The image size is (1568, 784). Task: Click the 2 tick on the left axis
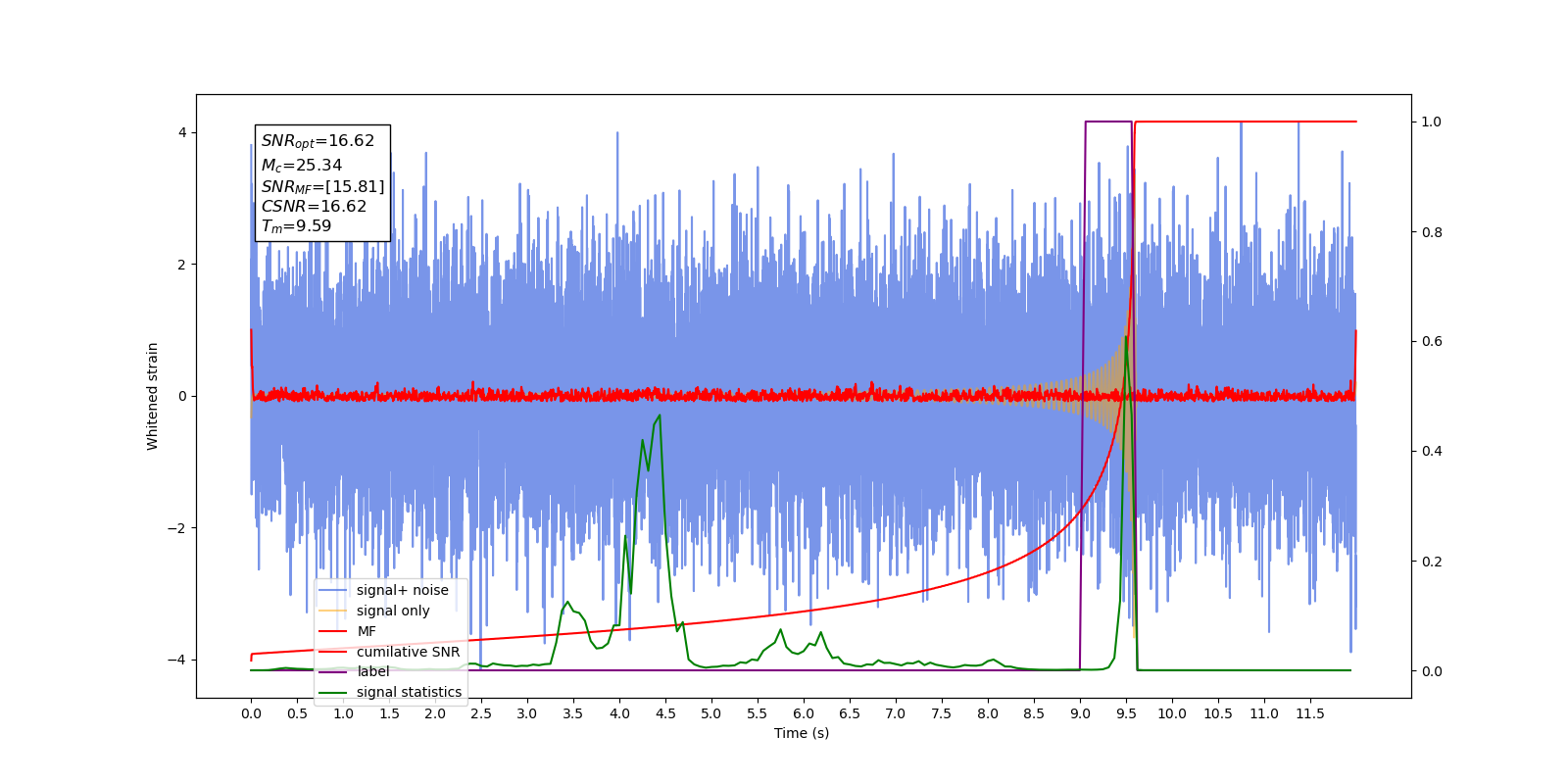point(182,265)
